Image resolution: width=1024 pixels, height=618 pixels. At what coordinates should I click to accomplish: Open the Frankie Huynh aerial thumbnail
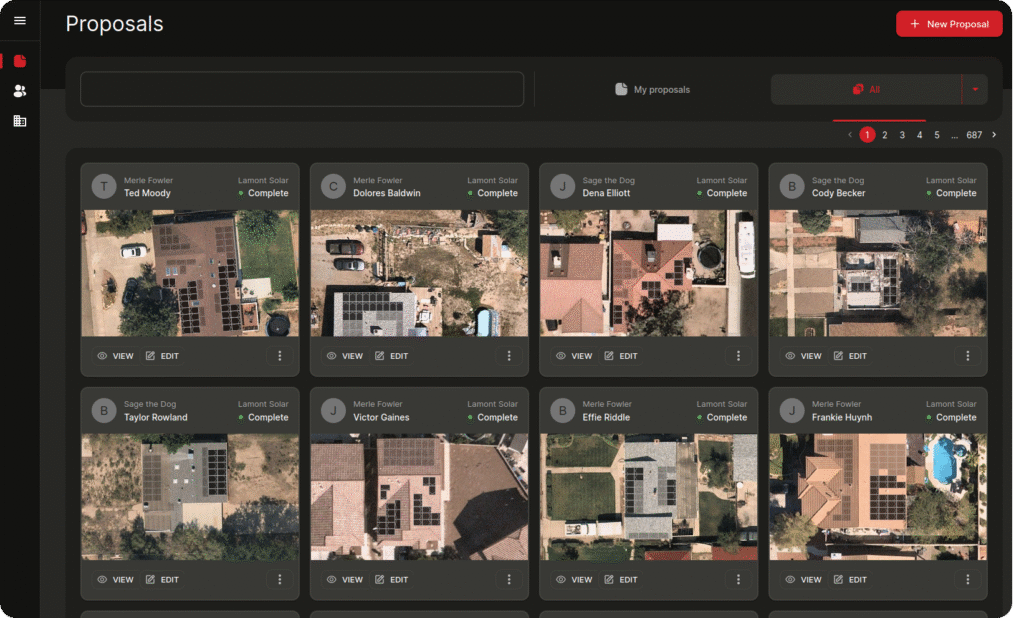coord(878,497)
